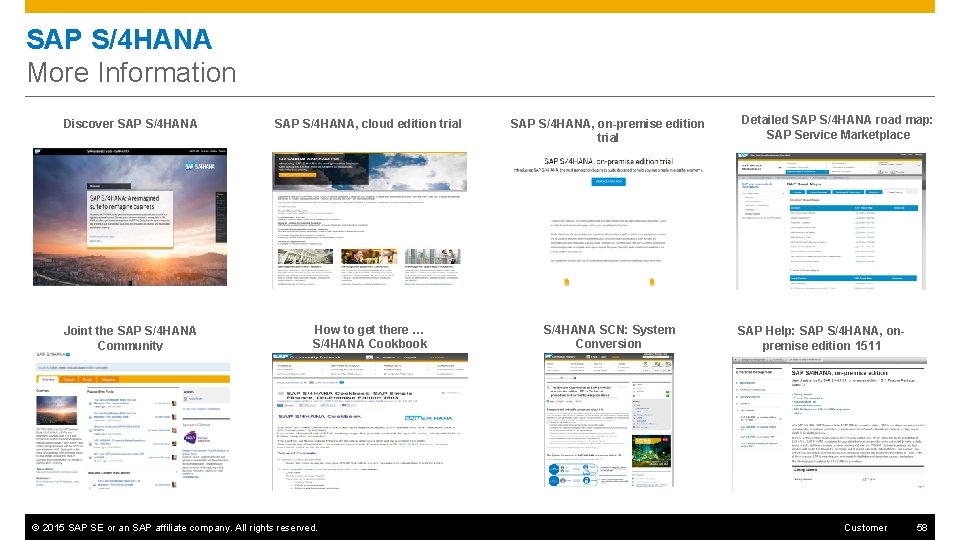
Task: Click the 'Customer' label in the footer
Action: (x=865, y=528)
